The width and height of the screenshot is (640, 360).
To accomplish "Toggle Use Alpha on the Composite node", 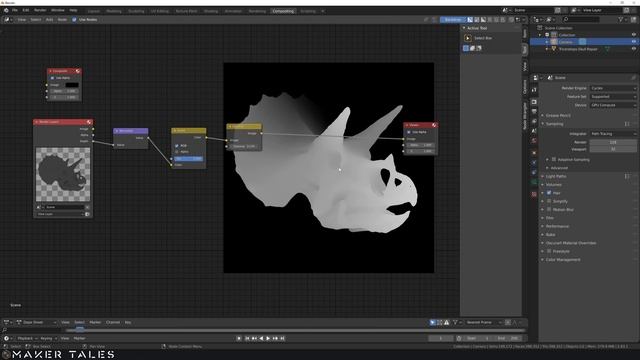I will coord(52,78).
